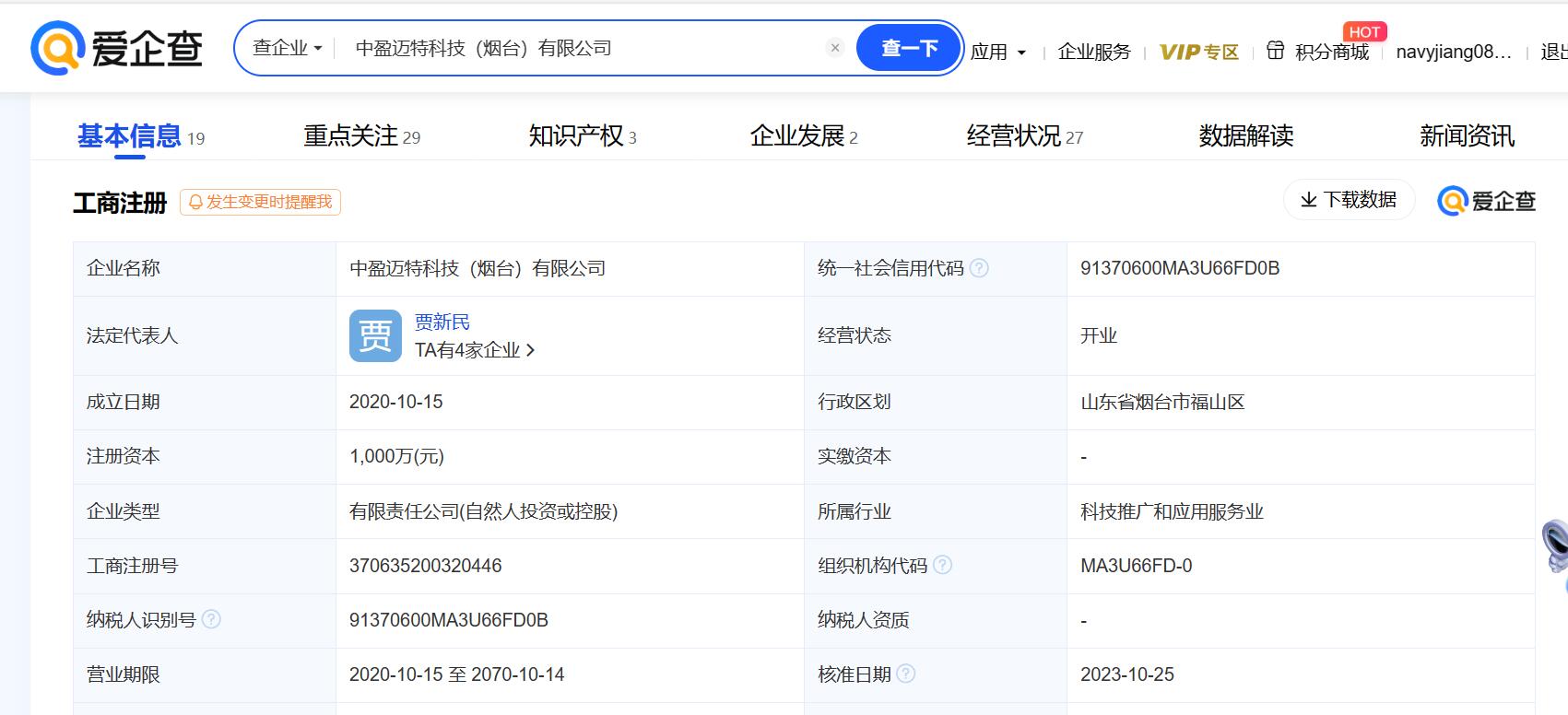
Task: Click the 发生变更时提醒我 reminder button
Action: [260, 202]
